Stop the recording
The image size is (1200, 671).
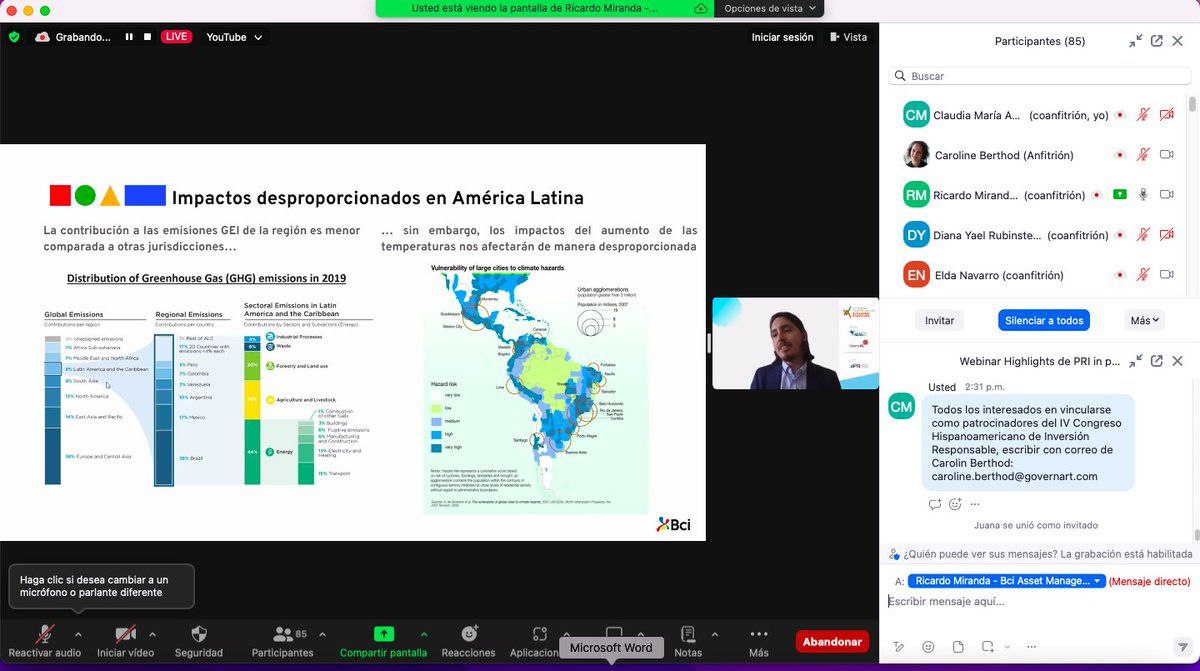click(147, 37)
